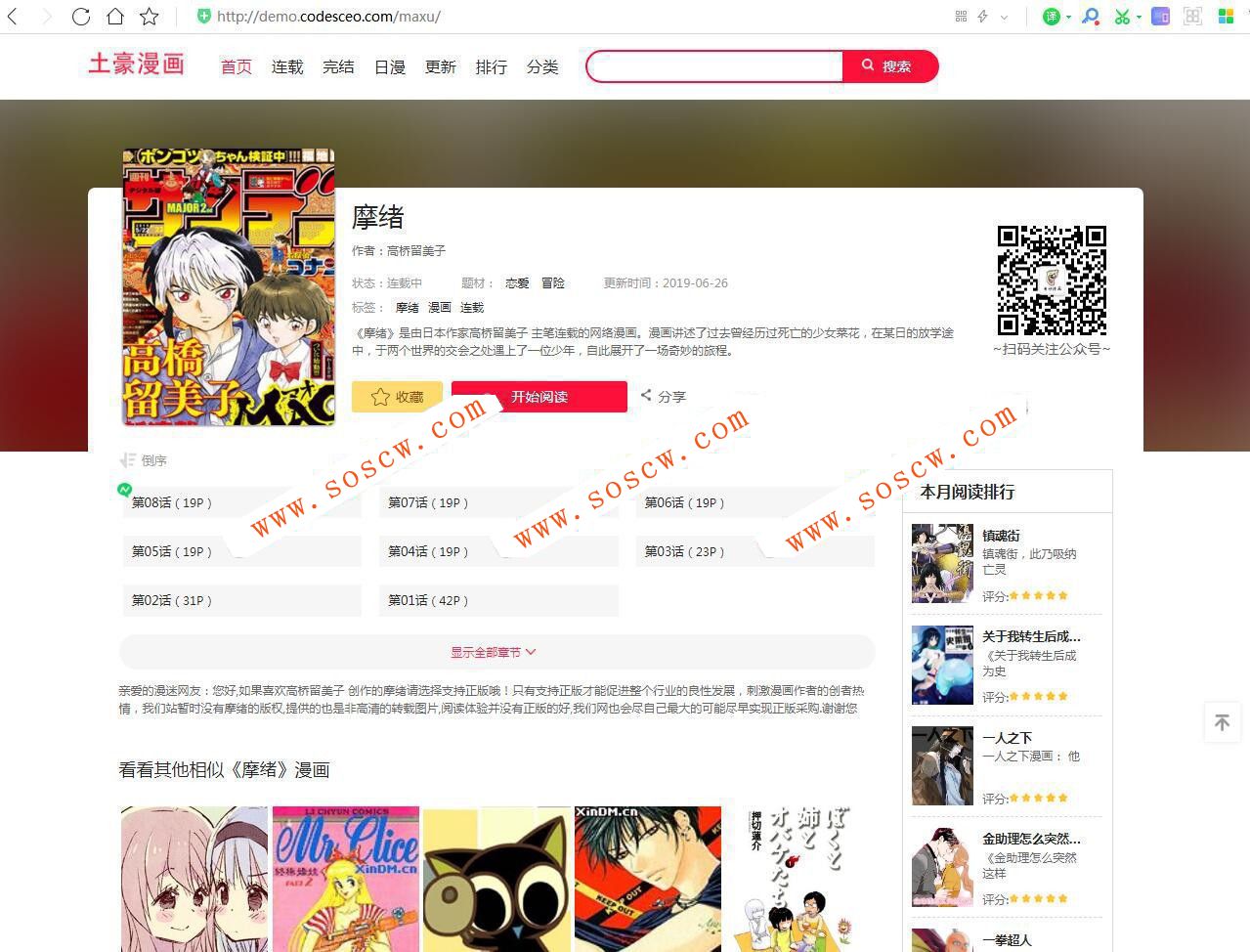Click the 开始阅读 button
The image size is (1250, 952).
click(539, 397)
